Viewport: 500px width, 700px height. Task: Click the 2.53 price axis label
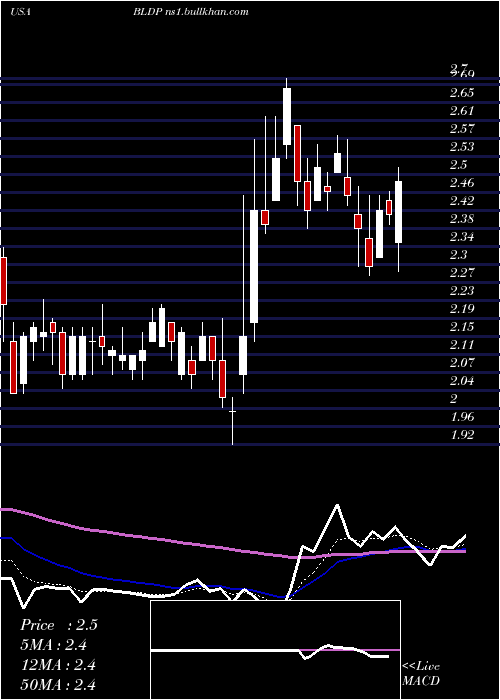click(x=462, y=146)
